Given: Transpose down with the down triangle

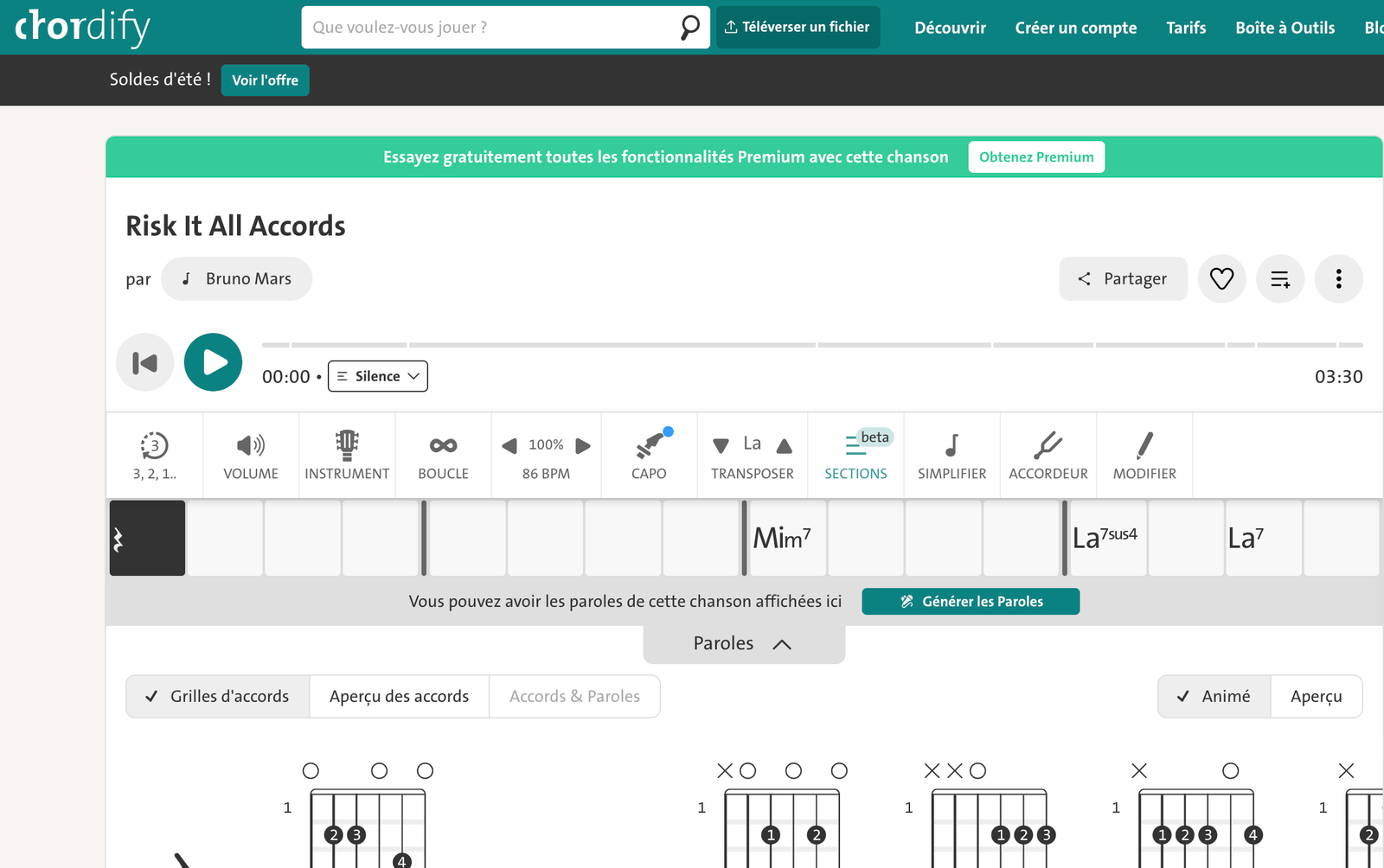Looking at the screenshot, I should [721, 446].
